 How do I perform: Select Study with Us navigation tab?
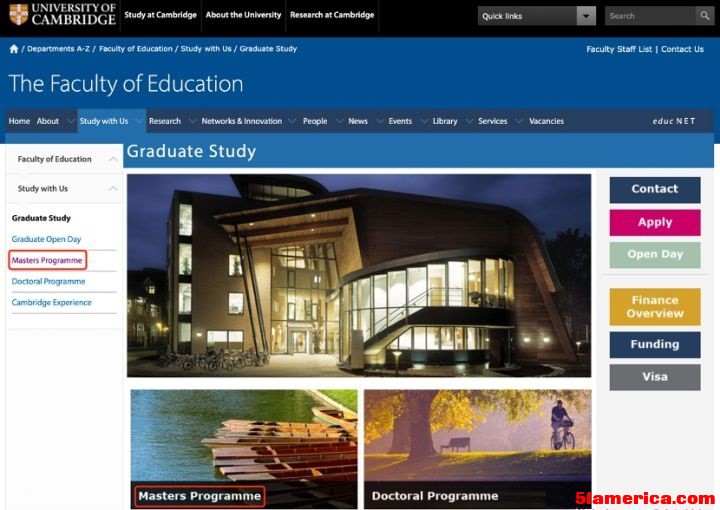104,121
